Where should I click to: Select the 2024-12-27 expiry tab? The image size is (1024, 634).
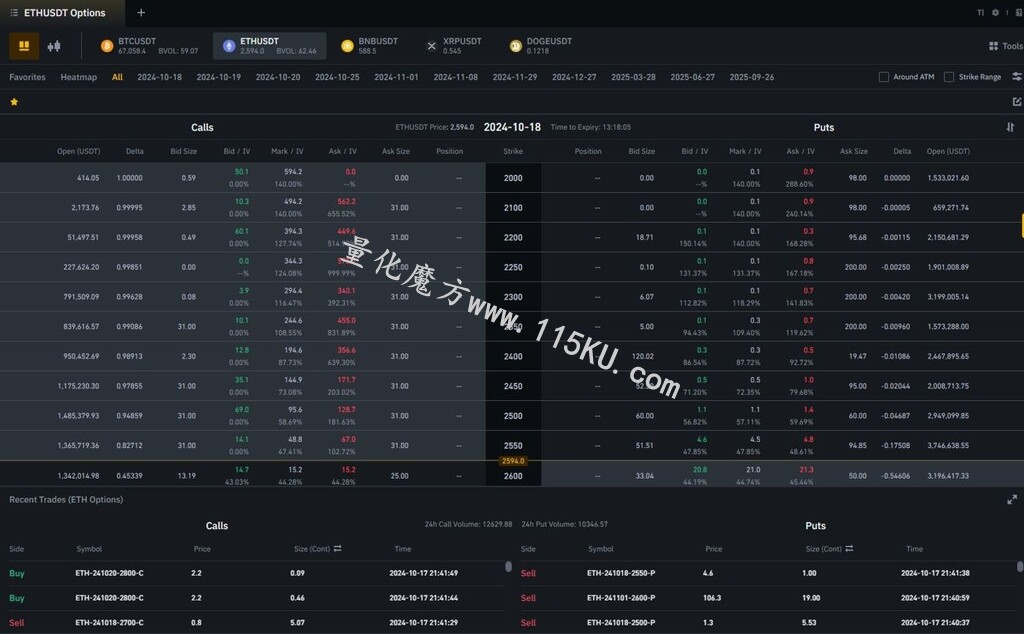point(574,76)
